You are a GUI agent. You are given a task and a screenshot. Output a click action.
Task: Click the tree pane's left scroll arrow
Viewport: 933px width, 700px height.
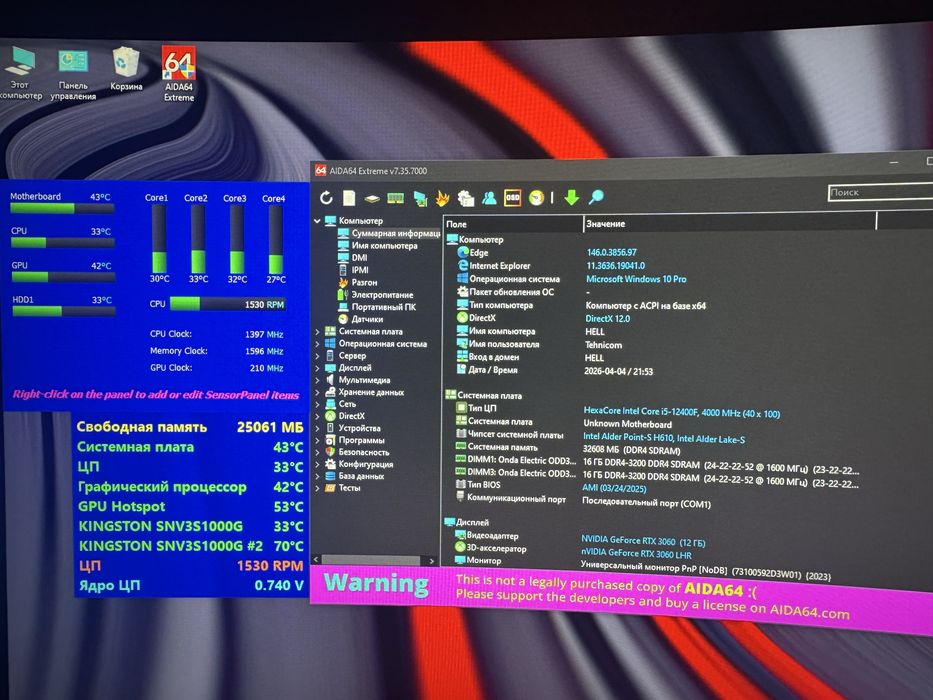coord(316,560)
